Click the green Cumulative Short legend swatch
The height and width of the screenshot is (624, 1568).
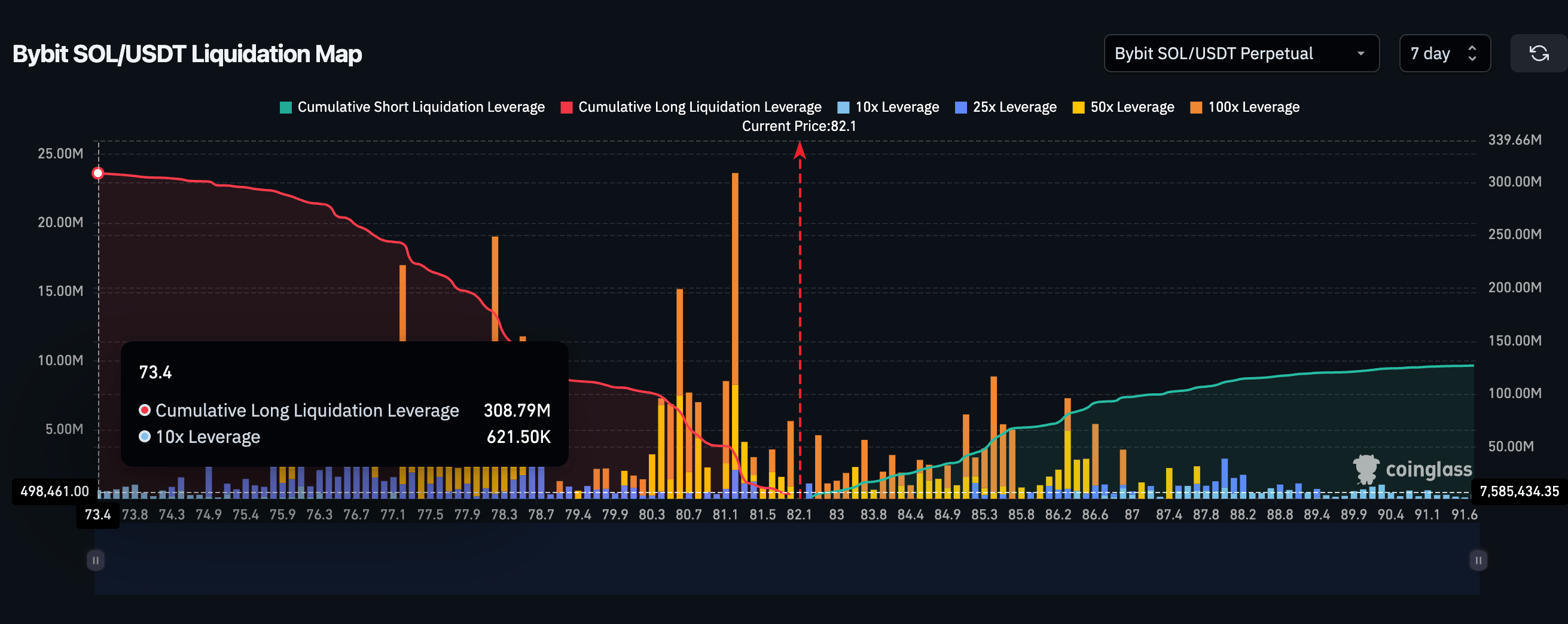285,108
